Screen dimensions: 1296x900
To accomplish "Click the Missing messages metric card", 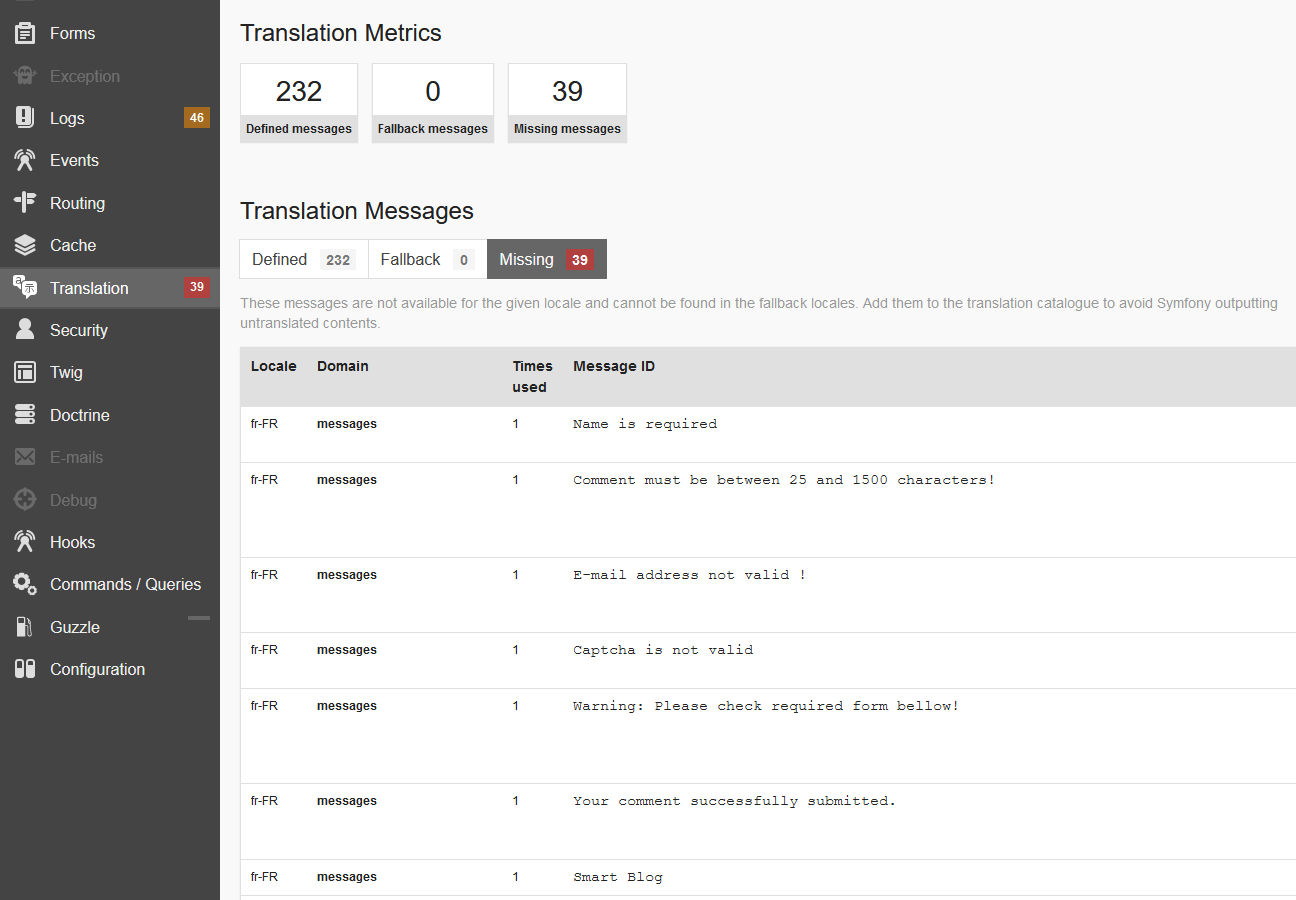I will pyautogui.click(x=567, y=103).
